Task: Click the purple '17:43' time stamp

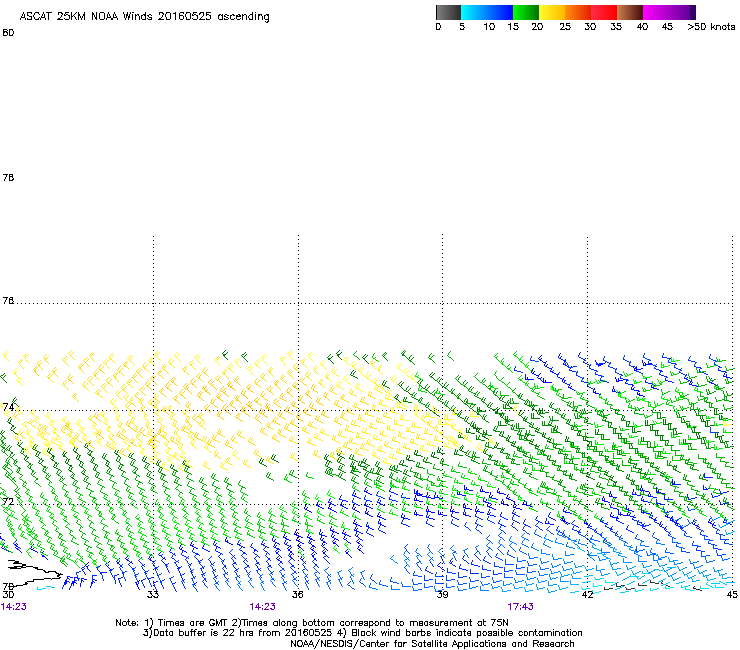Action: 521,607
